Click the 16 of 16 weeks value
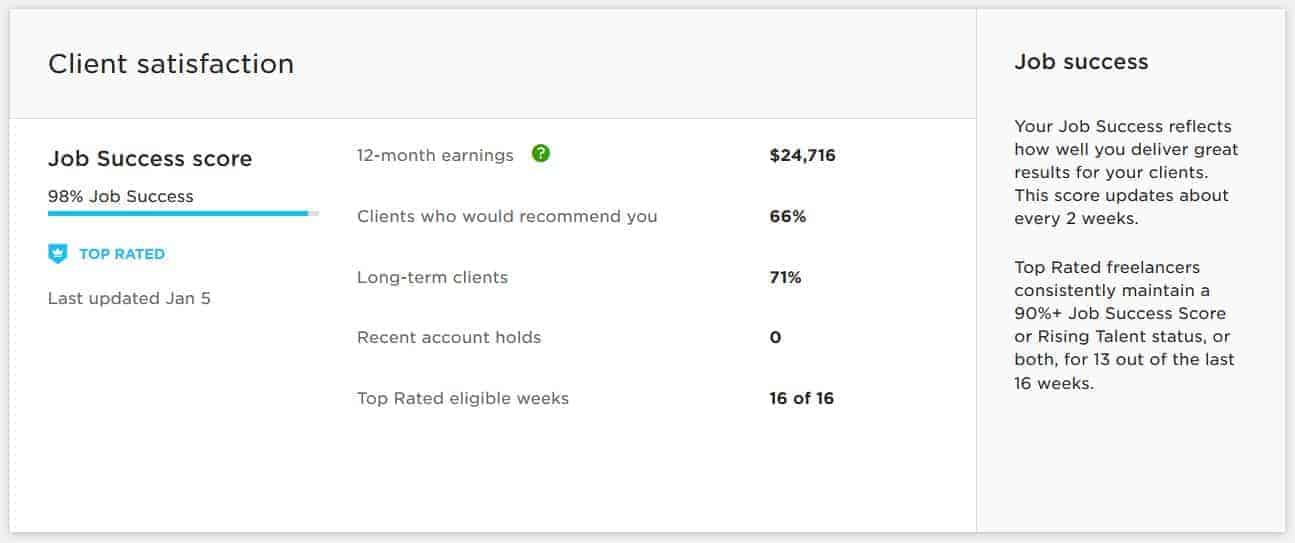This screenshot has width=1295, height=543. [x=801, y=398]
